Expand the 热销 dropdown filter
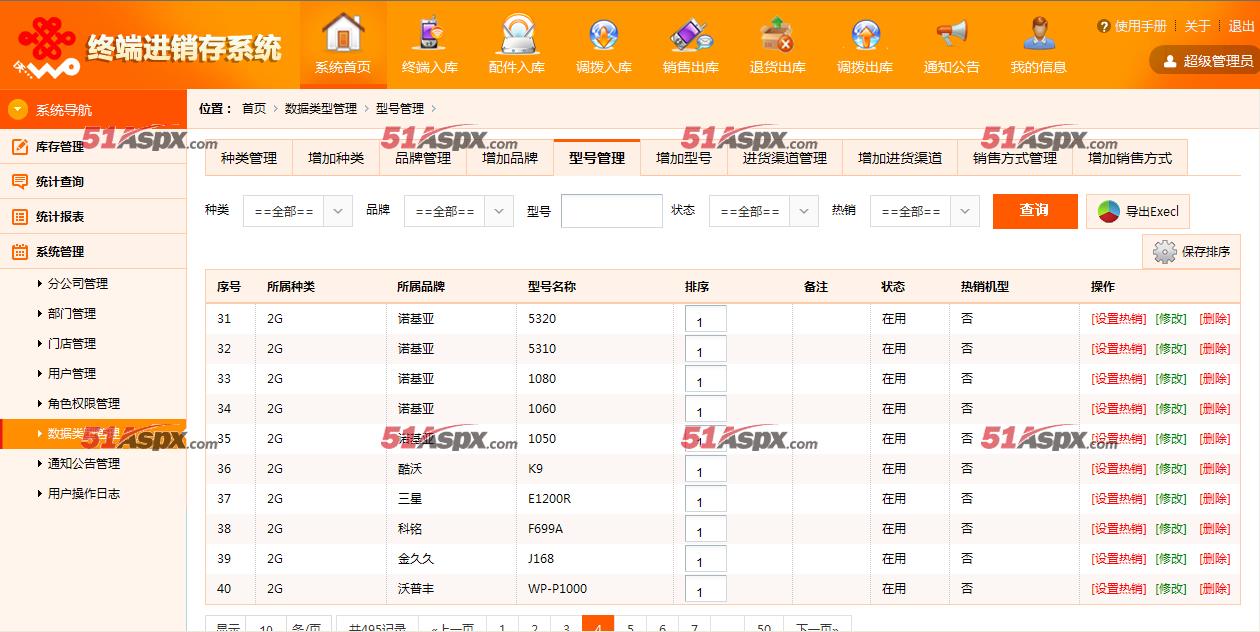This screenshot has height=632, width=1260. pyautogui.click(x=924, y=211)
